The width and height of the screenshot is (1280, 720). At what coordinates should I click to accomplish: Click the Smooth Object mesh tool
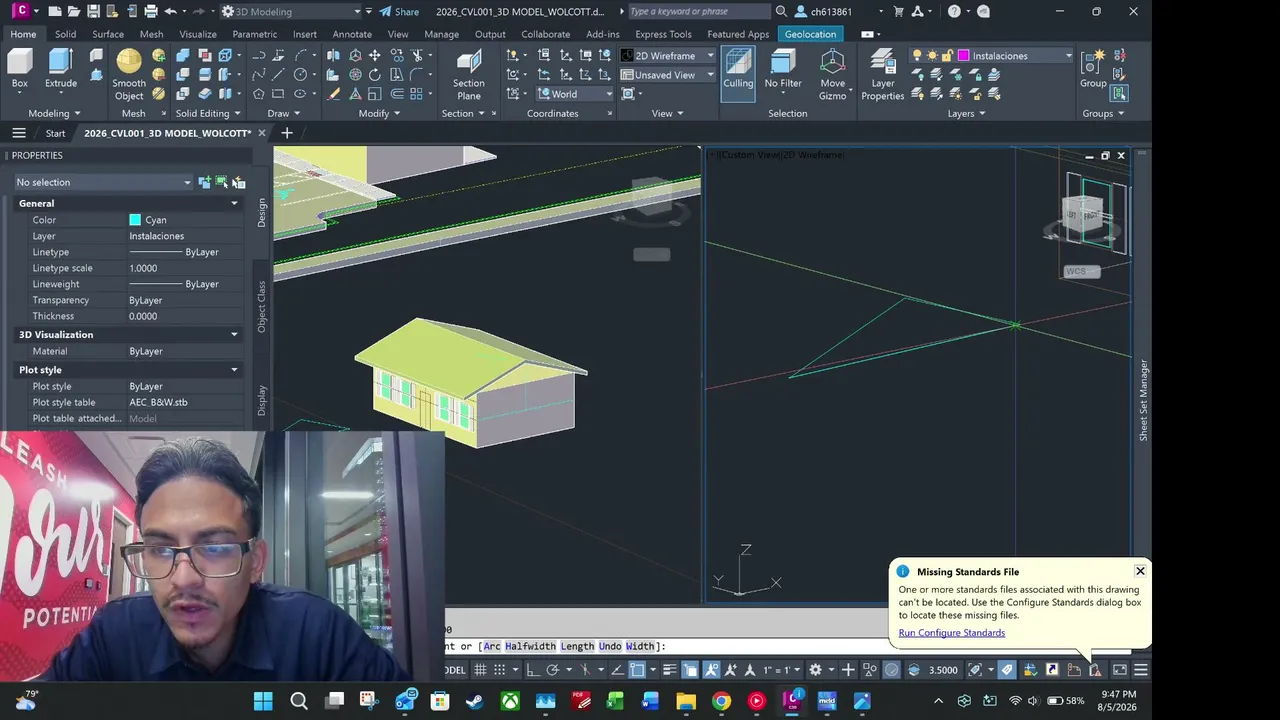pos(129,74)
